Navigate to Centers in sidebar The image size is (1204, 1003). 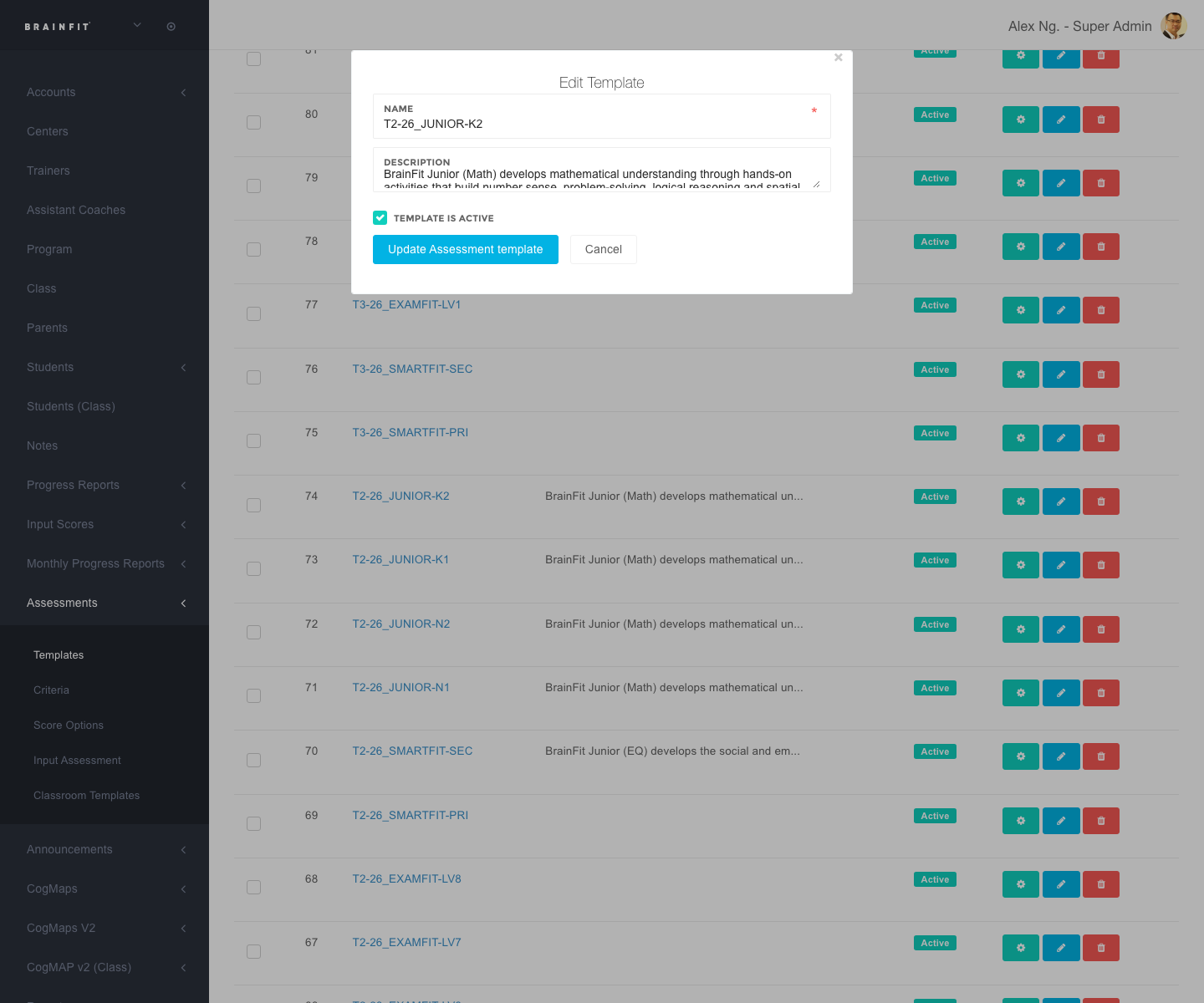(48, 131)
